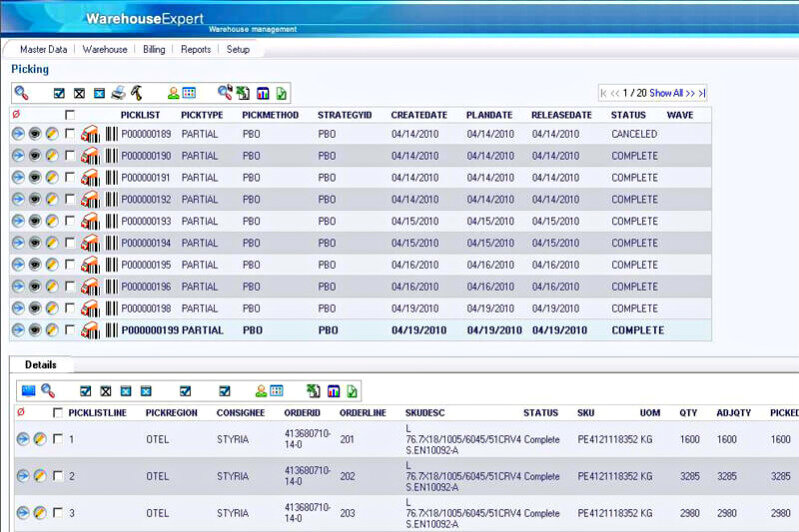Open the Reports menu
Viewport: 799px width, 532px height.
[196, 49]
